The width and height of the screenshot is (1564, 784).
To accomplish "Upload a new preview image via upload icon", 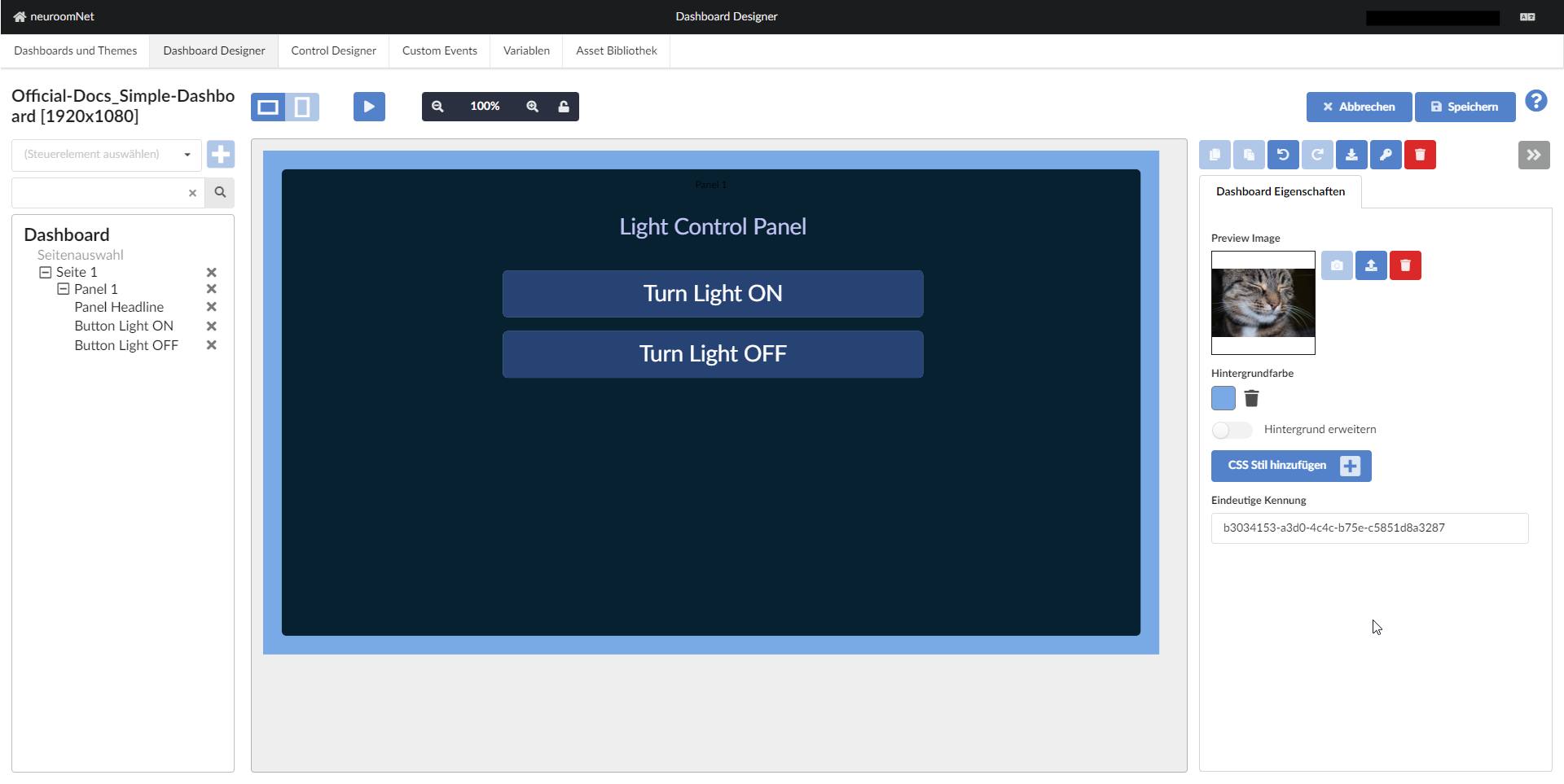I will (1371, 265).
